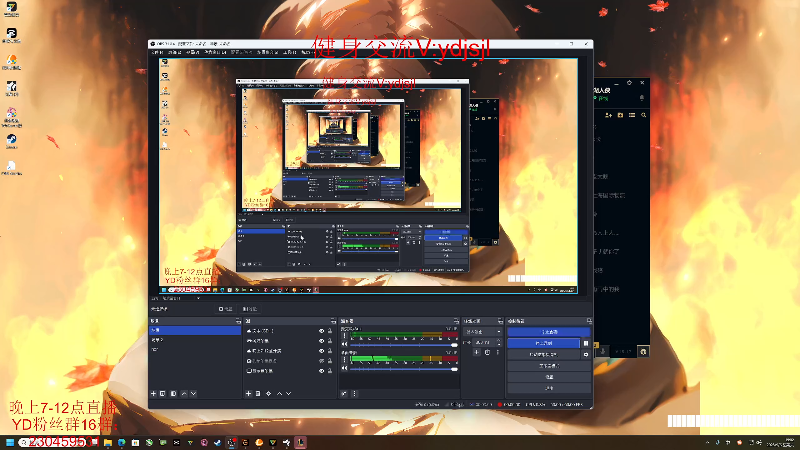This screenshot has height=450, width=800.
Task: Click the top streaming button in Controls
Action: coord(549,332)
